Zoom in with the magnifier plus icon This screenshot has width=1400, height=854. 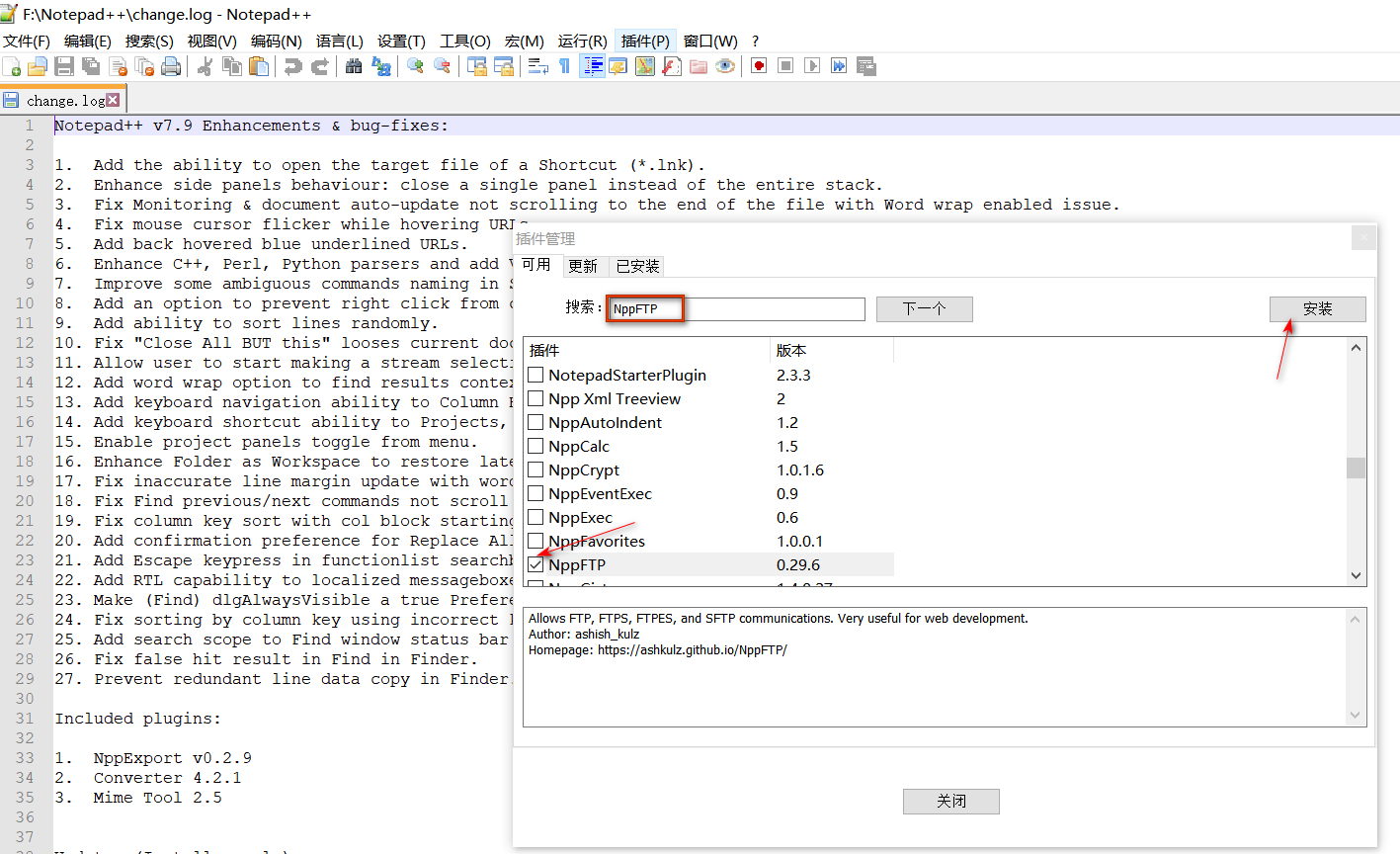(x=415, y=66)
